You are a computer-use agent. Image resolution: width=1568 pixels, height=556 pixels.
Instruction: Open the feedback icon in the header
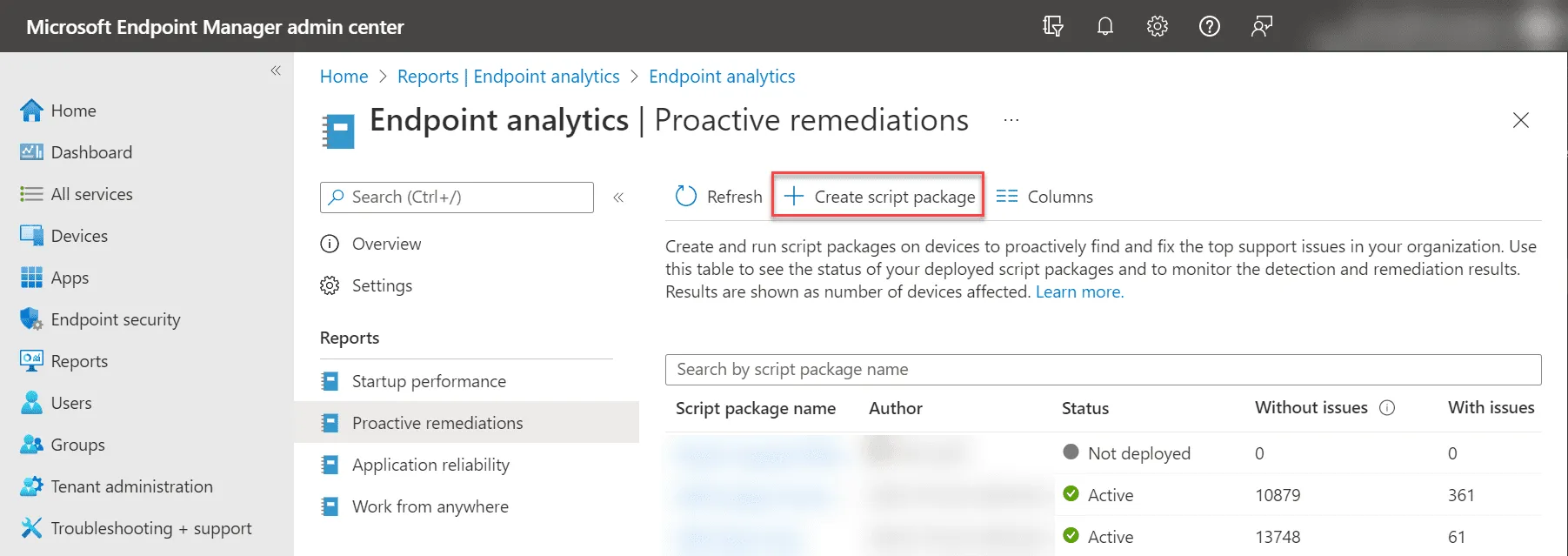[x=1262, y=26]
